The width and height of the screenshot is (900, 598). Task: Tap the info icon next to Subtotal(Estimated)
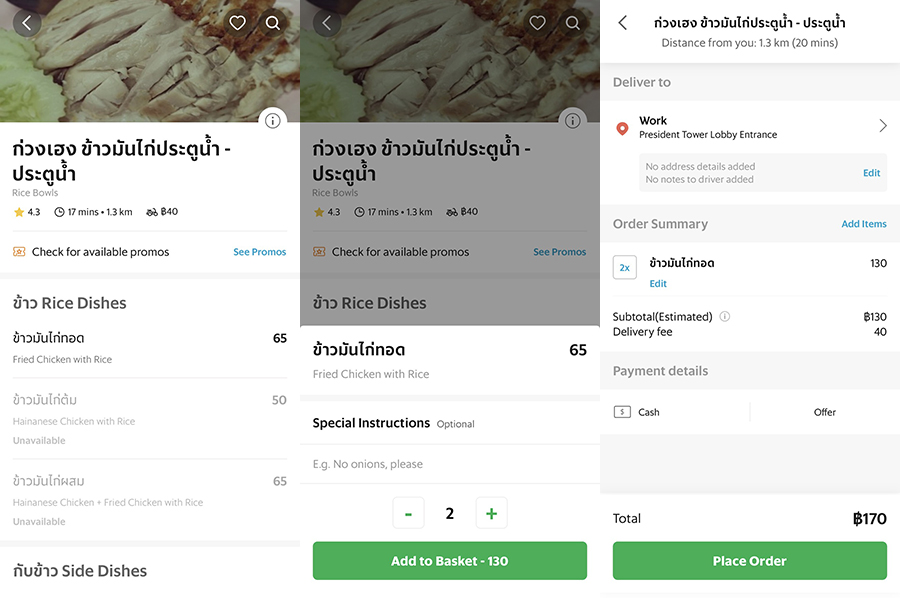tap(725, 317)
